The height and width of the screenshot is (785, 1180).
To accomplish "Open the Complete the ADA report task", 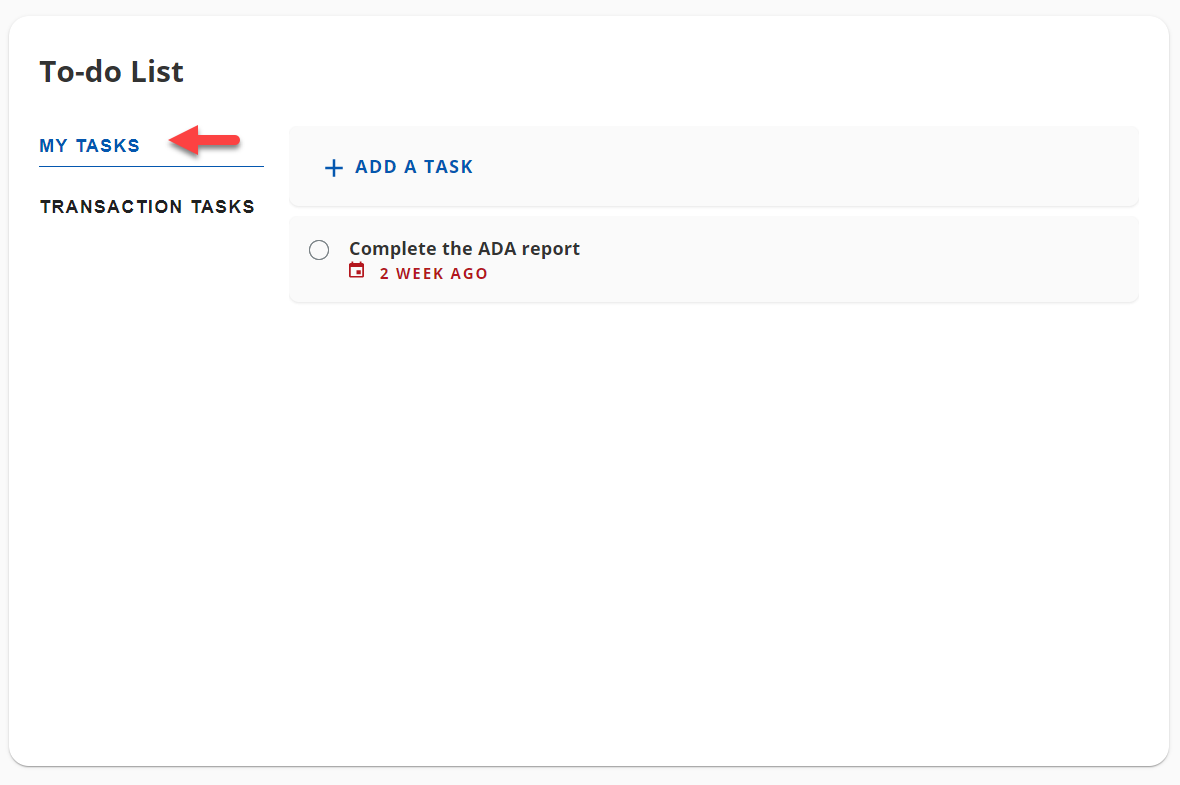I will [x=464, y=248].
